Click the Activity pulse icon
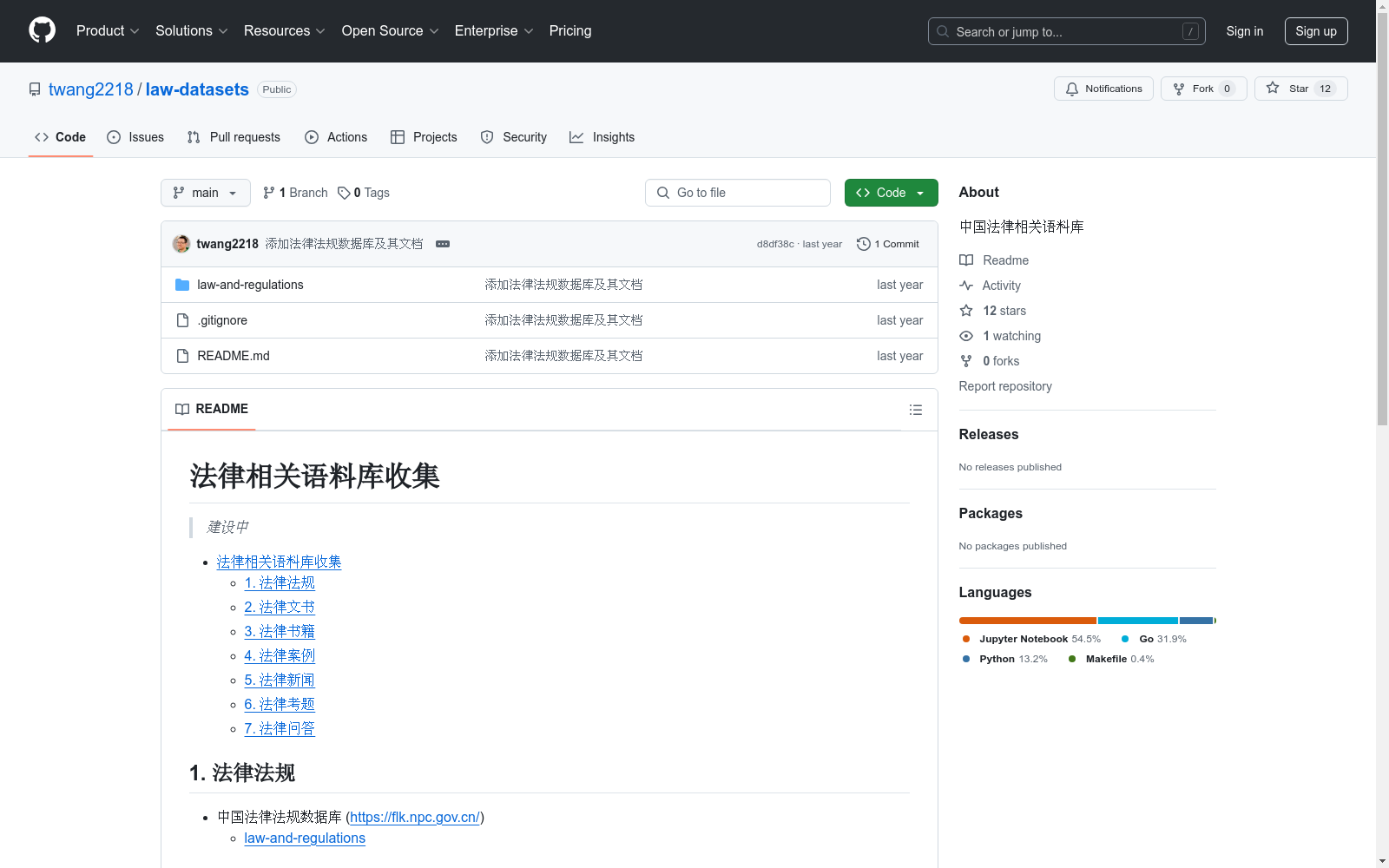 [966, 286]
